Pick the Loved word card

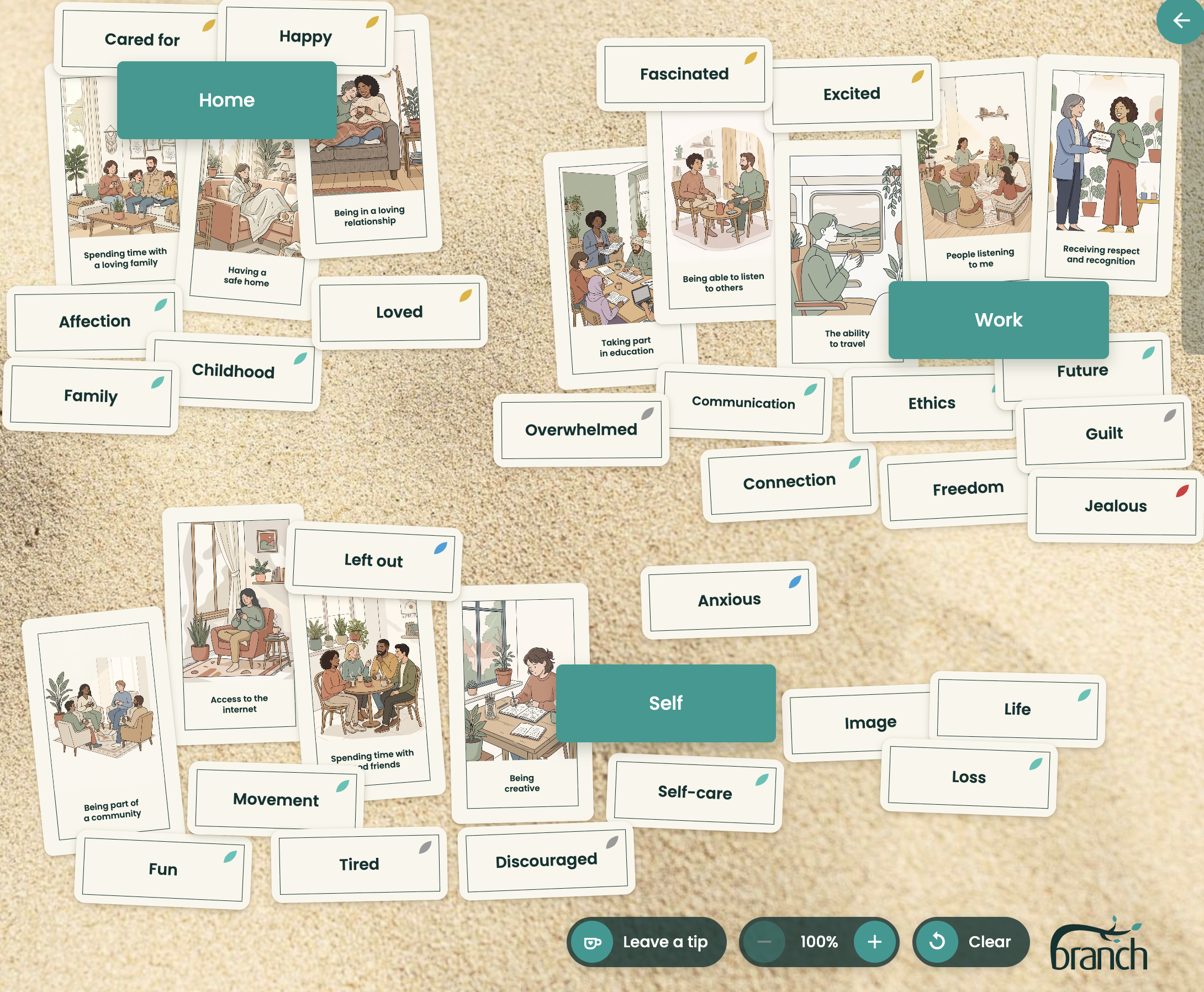pos(399,312)
